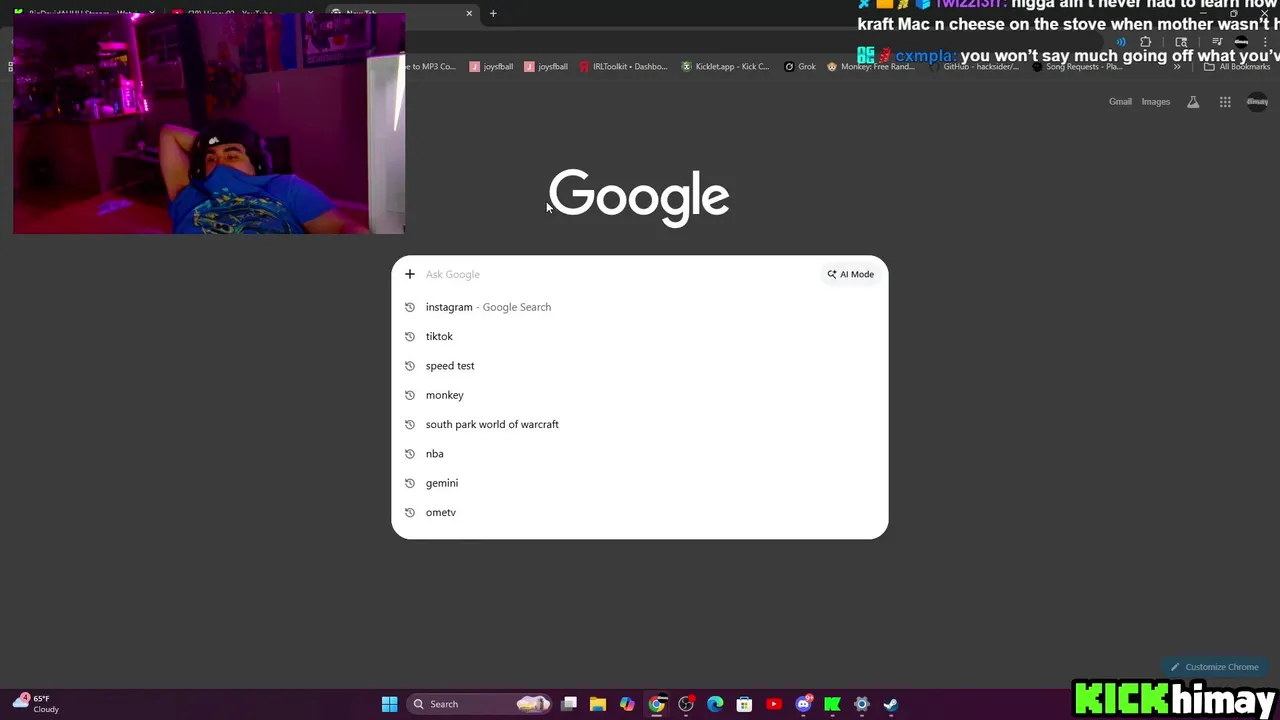Click the Chrome taskbar icon
Viewport: 1280px width, 720px height.
(x=656, y=704)
